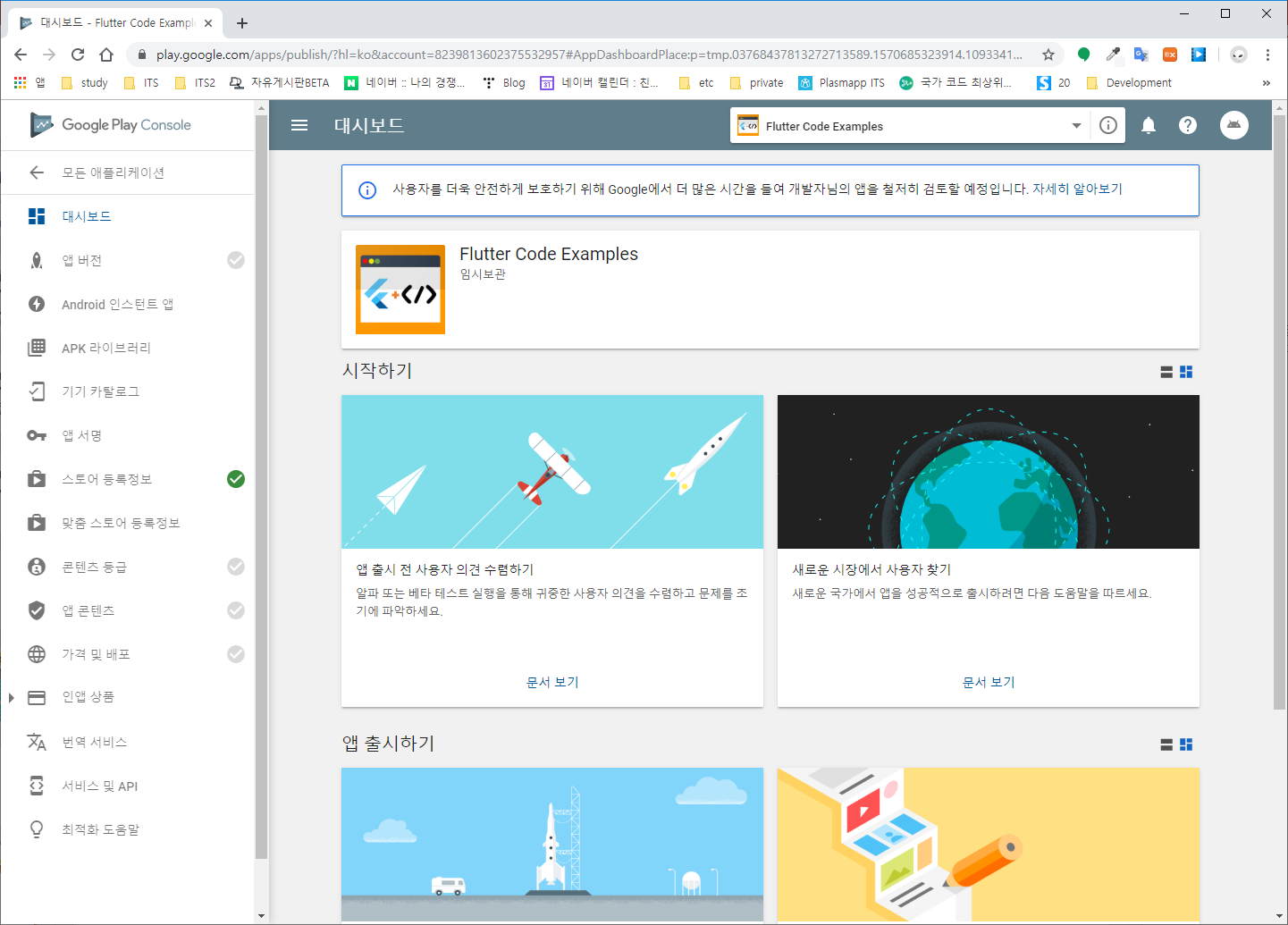This screenshot has height=925, width=1288.
Task: Switch 앱 출시하기 section to grid view
Action: 1186,744
